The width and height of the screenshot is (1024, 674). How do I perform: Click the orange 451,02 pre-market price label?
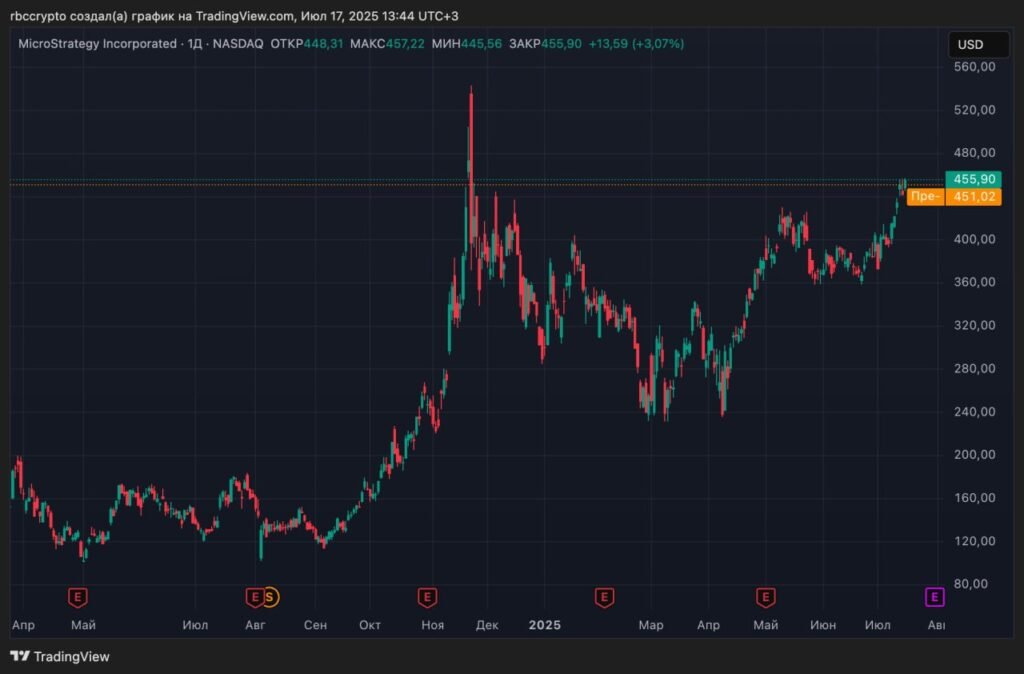973,197
